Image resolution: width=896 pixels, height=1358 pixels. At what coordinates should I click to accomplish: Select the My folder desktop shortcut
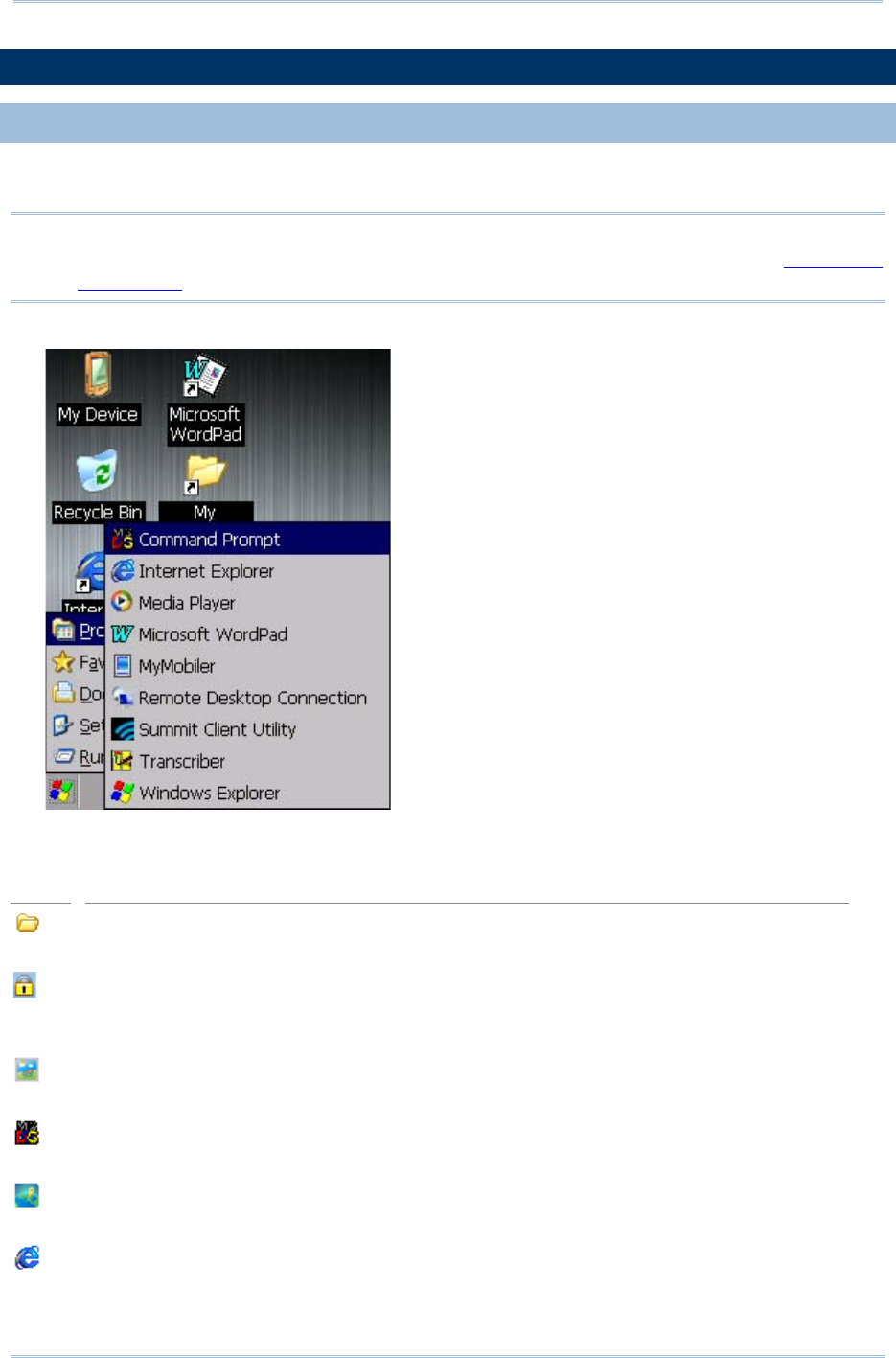coord(205,488)
